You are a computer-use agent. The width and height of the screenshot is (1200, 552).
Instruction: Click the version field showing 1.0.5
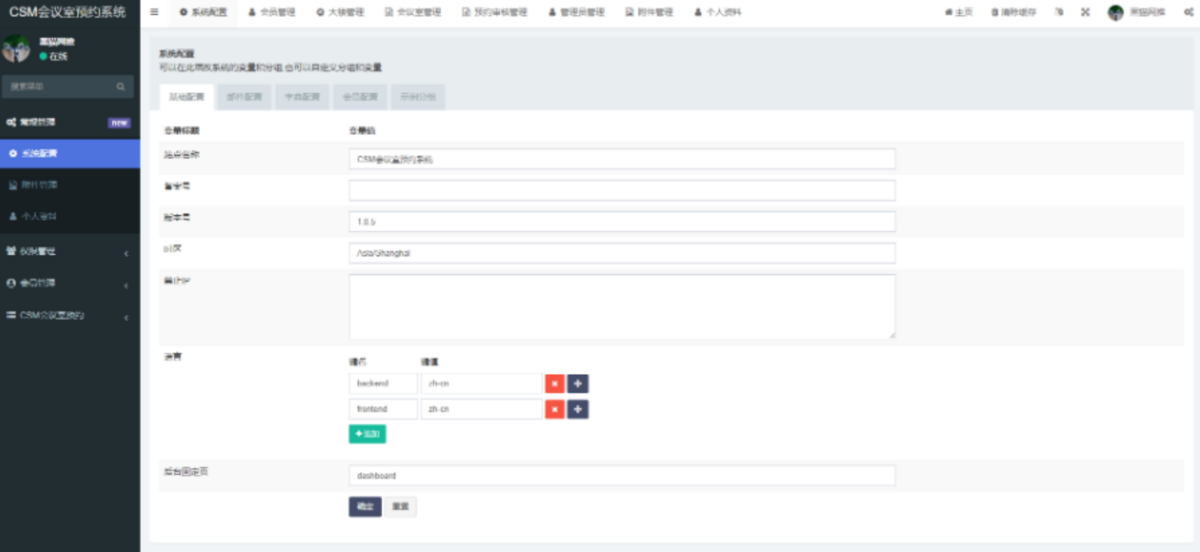[622, 221]
